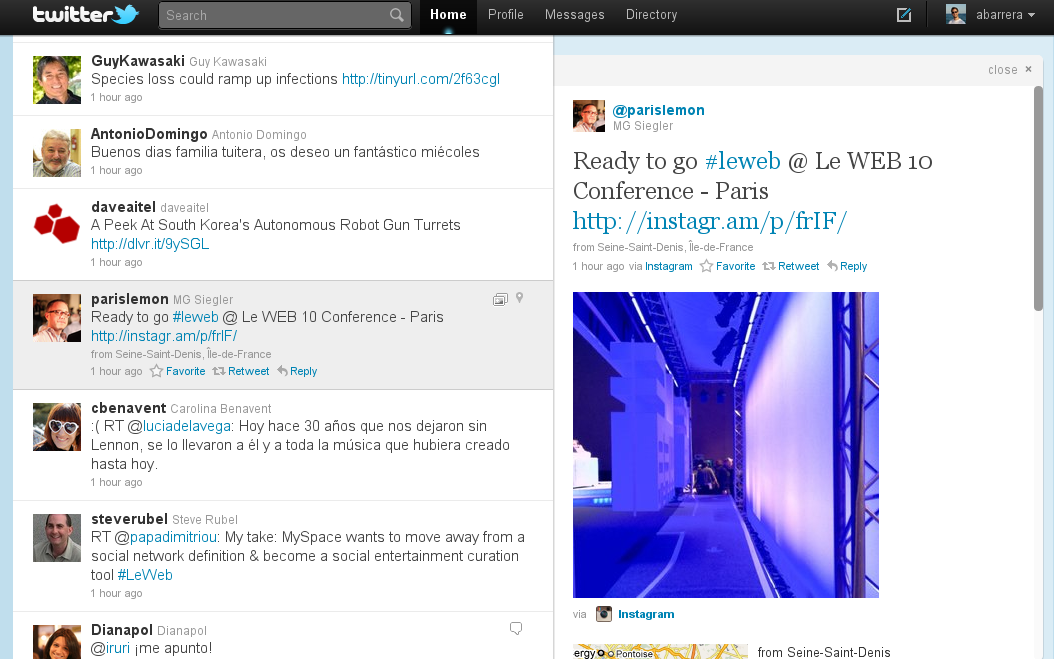Close the tweet details pane
The height and width of the screenshot is (659, 1054).
tap(1010, 70)
